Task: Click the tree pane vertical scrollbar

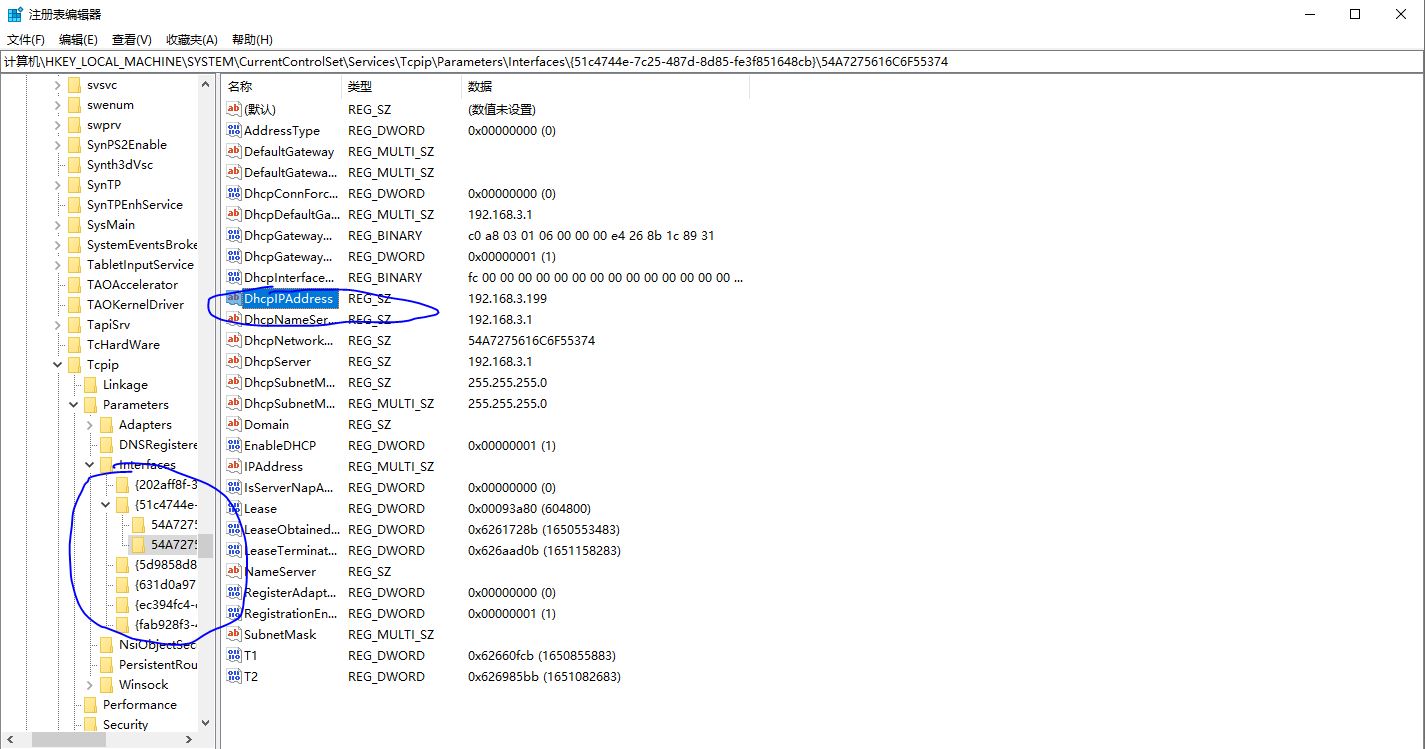Action: (205, 403)
